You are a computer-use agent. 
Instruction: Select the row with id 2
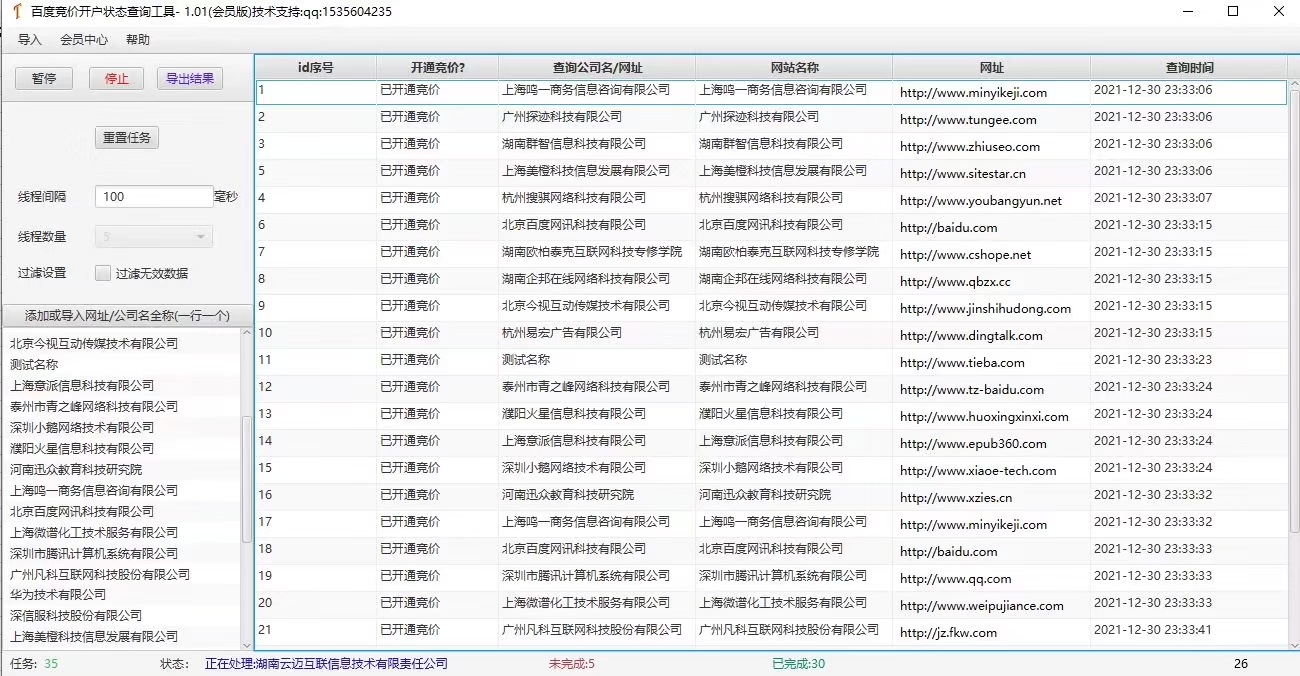771,119
